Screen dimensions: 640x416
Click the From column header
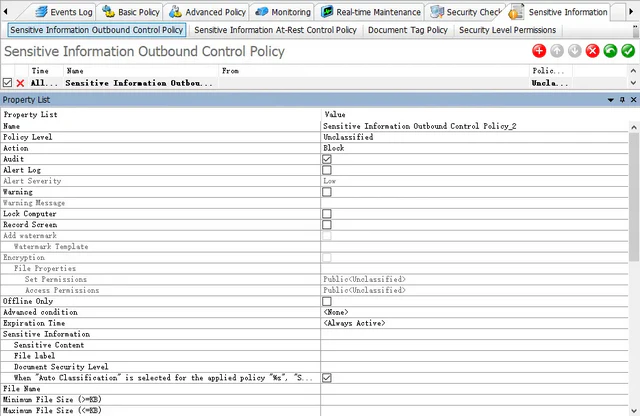[x=374, y=71]
